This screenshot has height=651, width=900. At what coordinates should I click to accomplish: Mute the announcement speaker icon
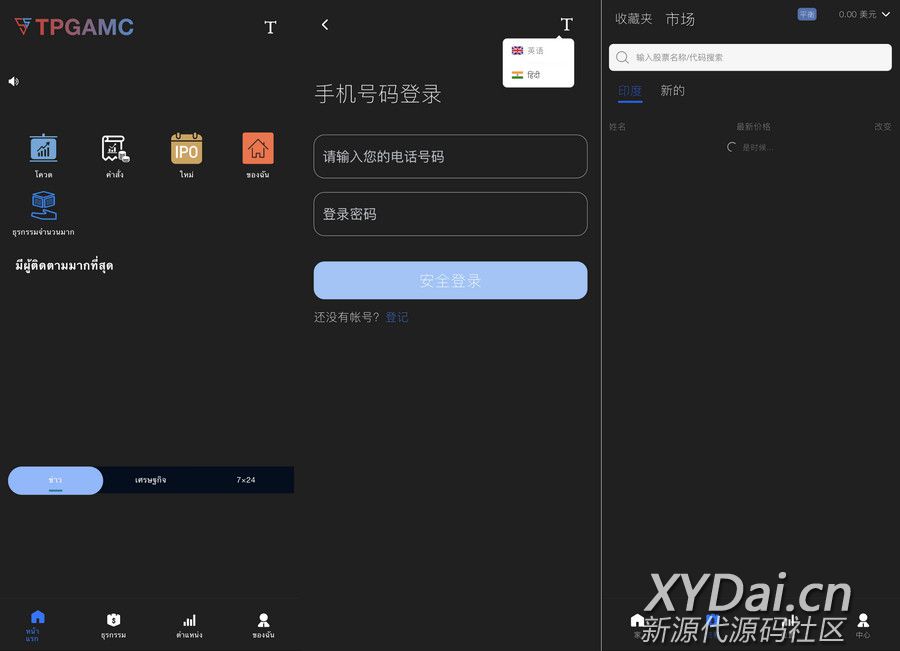coord(13,82)
